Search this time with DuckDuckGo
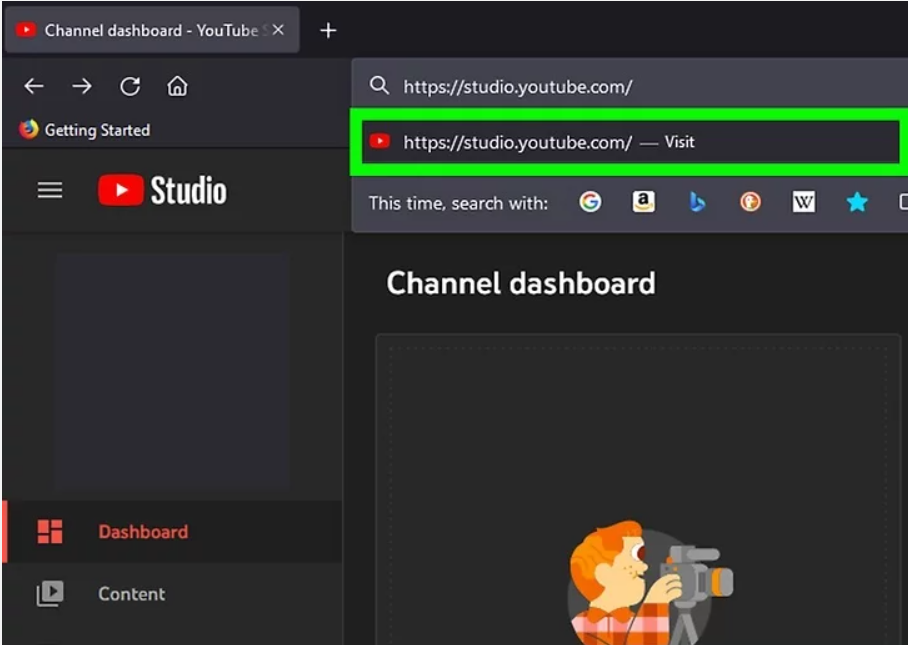 tap(750, 202)
